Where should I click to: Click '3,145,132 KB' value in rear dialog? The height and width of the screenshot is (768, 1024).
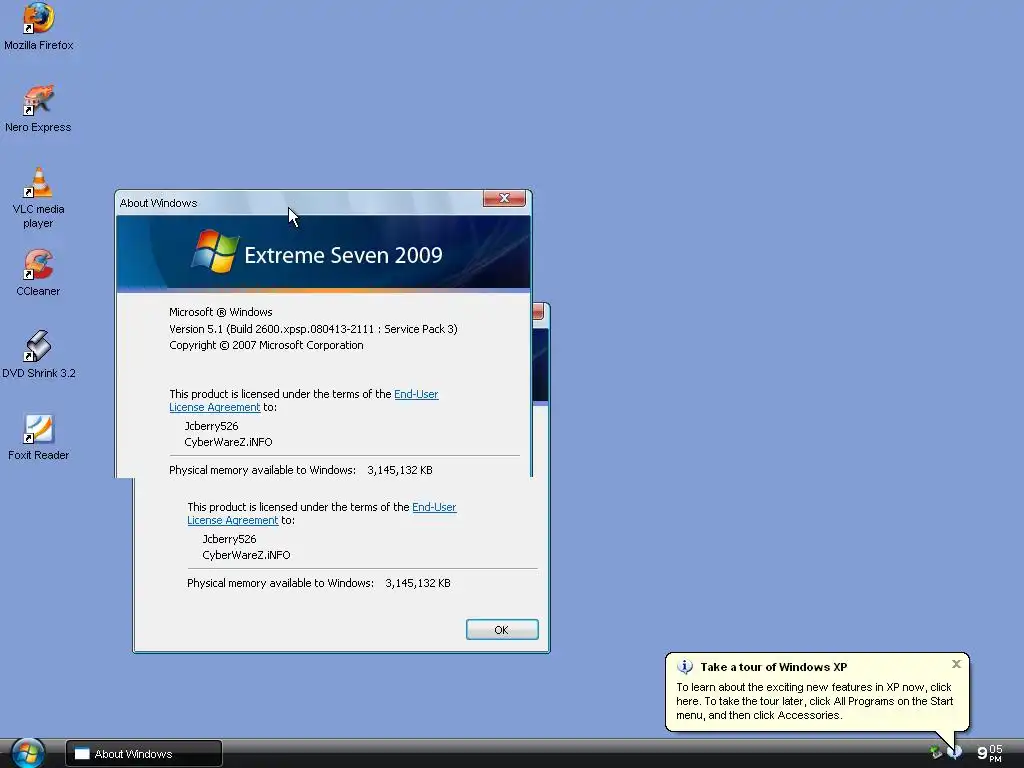coord(418,583)
